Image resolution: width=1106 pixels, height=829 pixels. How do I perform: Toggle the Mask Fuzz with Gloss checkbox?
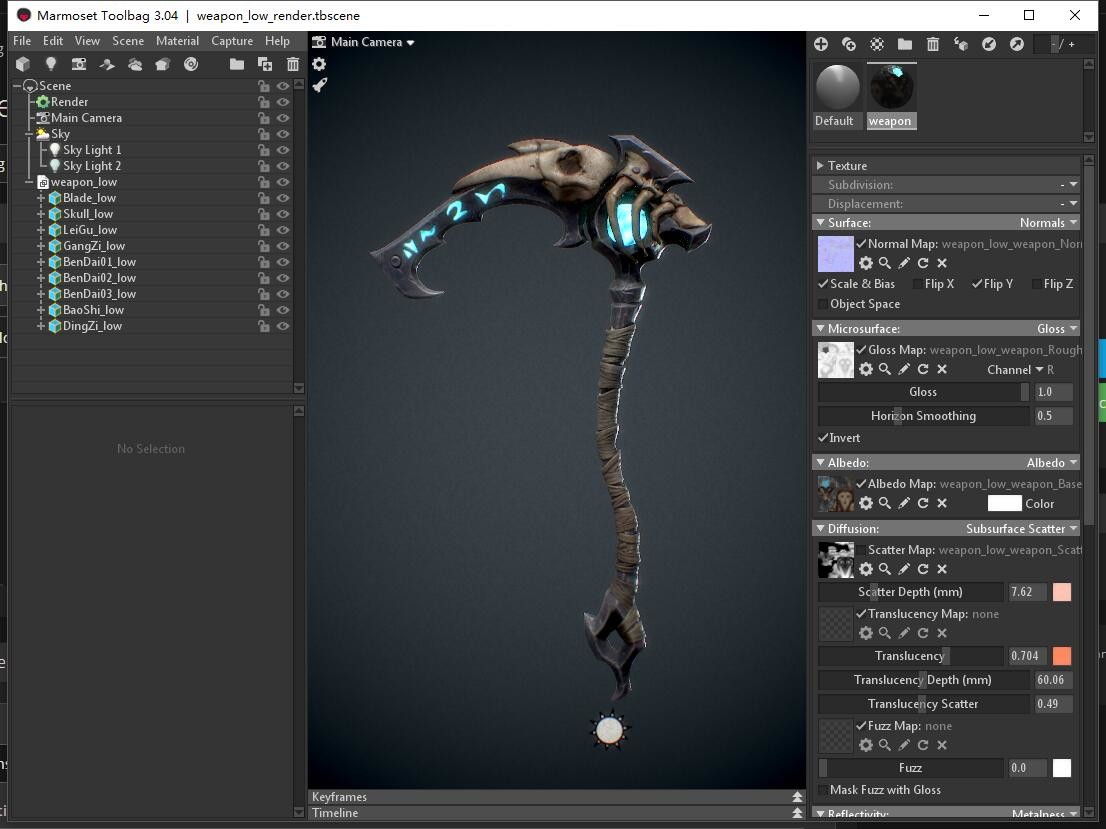[824, 789]
